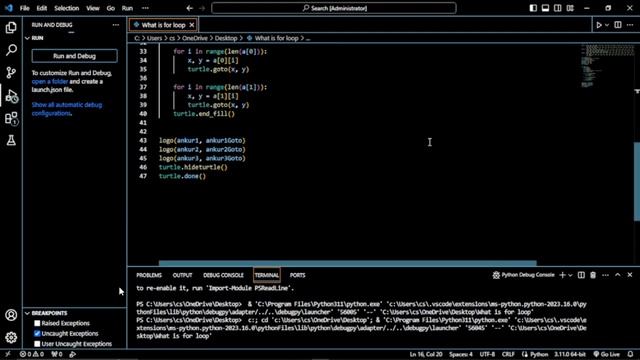Viewport: 640px width, 360px height.
Task: Split the terminal
Action: click(581, 275)
